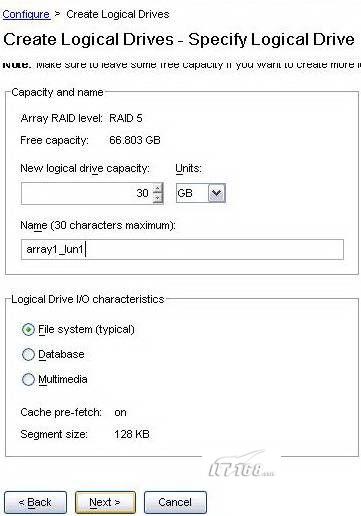Viewport: 361px width, 516px height.
Task: Select the Database radio button
Action: (28, 354)
